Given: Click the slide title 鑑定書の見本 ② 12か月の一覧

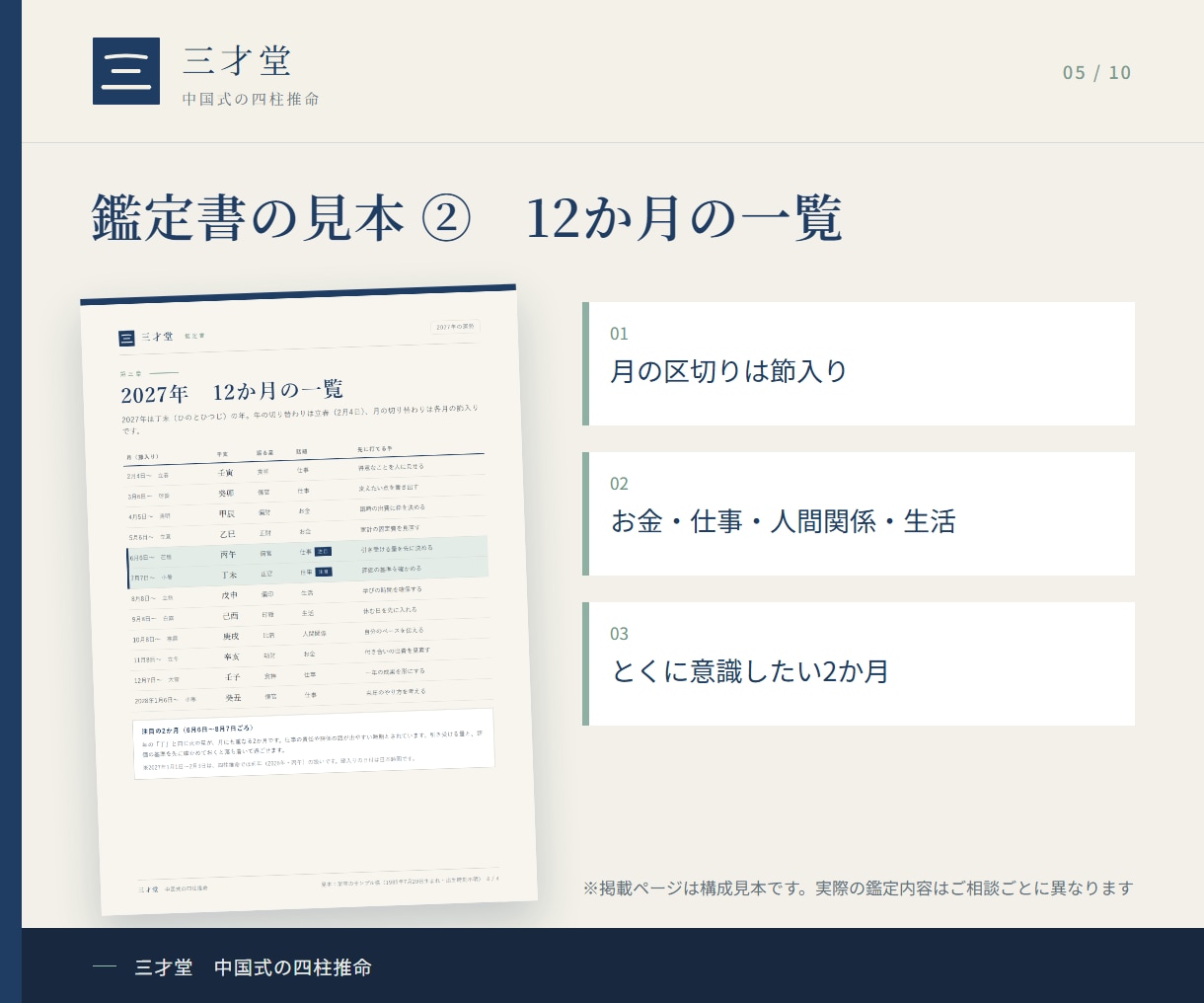Looking at the screenshot, I should [467, 217].
